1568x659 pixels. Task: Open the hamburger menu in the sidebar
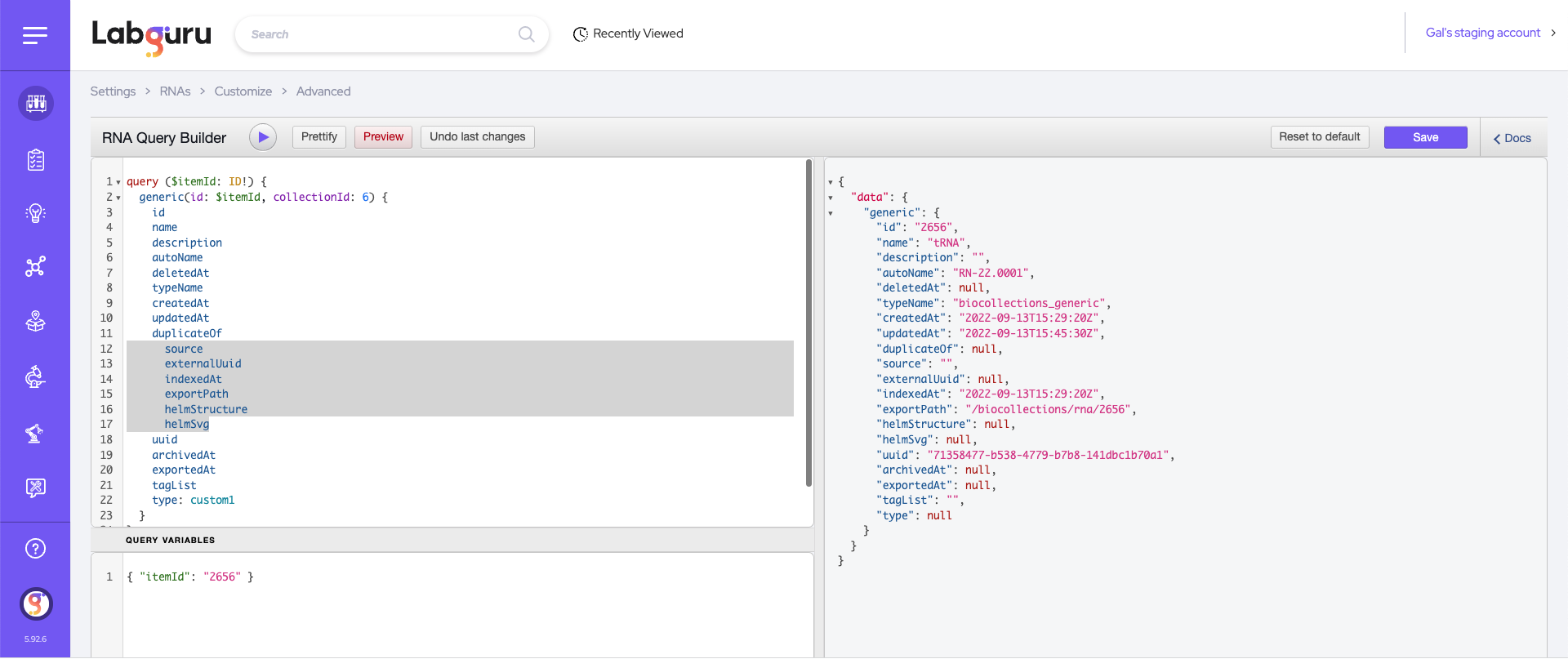35,35
